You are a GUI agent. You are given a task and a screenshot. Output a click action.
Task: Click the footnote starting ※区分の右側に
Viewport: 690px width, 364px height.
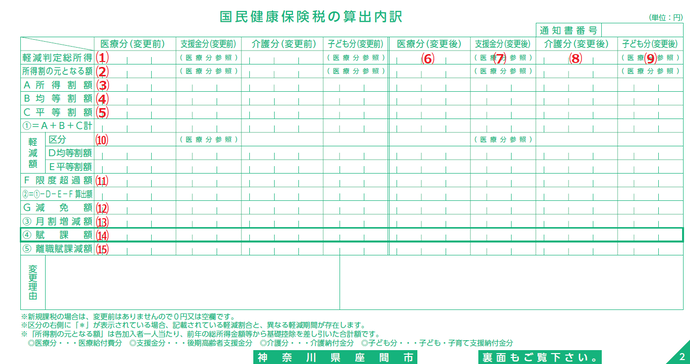(193, 326)
